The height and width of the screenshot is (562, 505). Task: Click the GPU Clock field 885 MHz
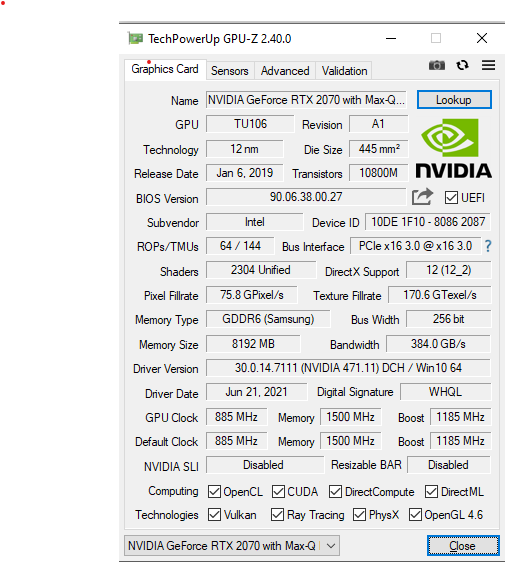tap(237, 417)
